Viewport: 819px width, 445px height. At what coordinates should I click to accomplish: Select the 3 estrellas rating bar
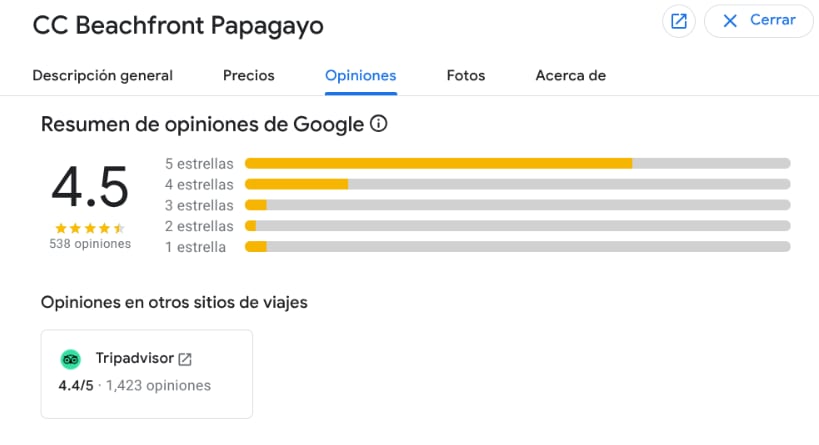point(517,205)
